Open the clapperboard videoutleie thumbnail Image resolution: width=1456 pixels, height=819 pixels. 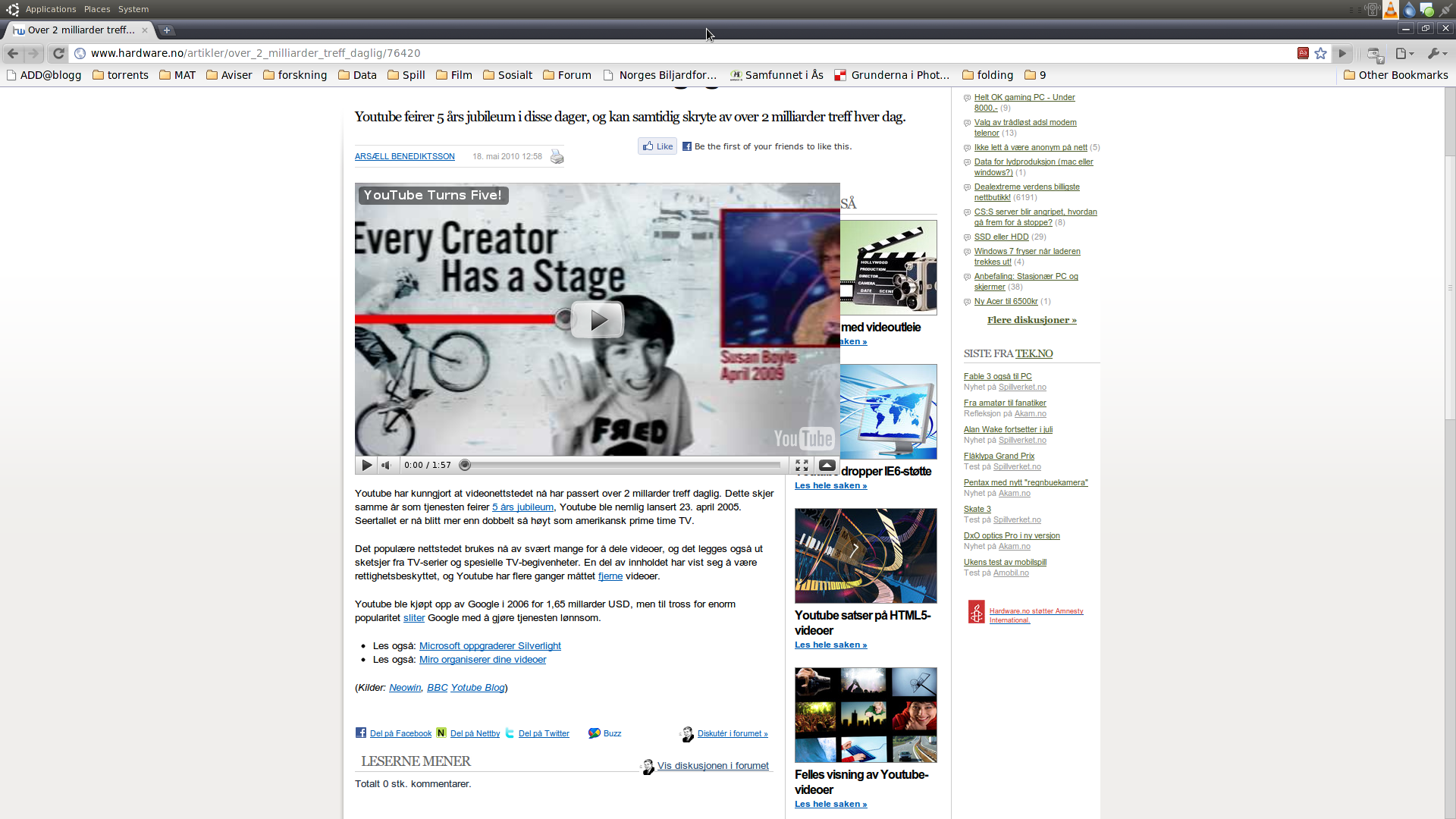coord(889,268)
